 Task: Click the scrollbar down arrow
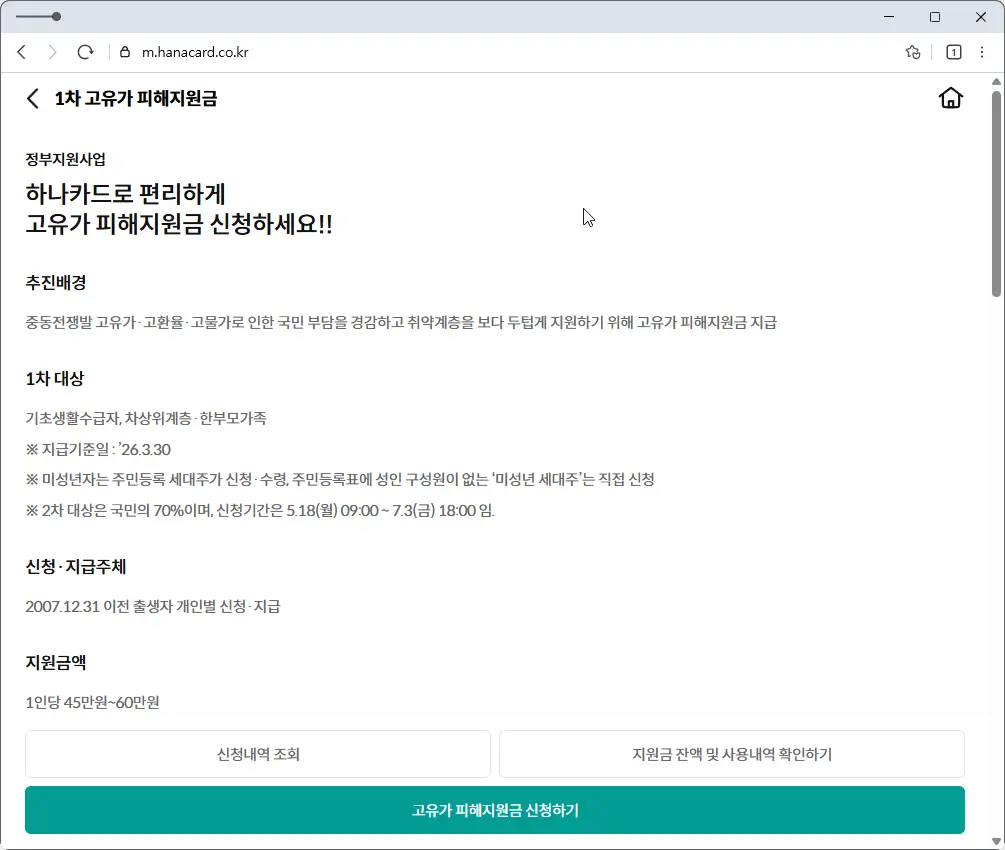[x=996, y=841]
